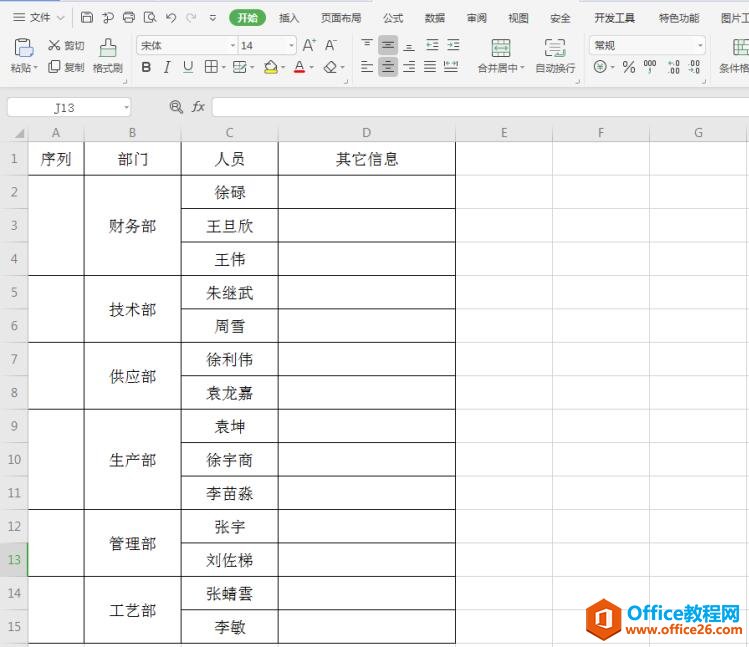Open the 宋体 font name dropdown
The height and width of the screenshot is (647, 749).
coord(233,45)
